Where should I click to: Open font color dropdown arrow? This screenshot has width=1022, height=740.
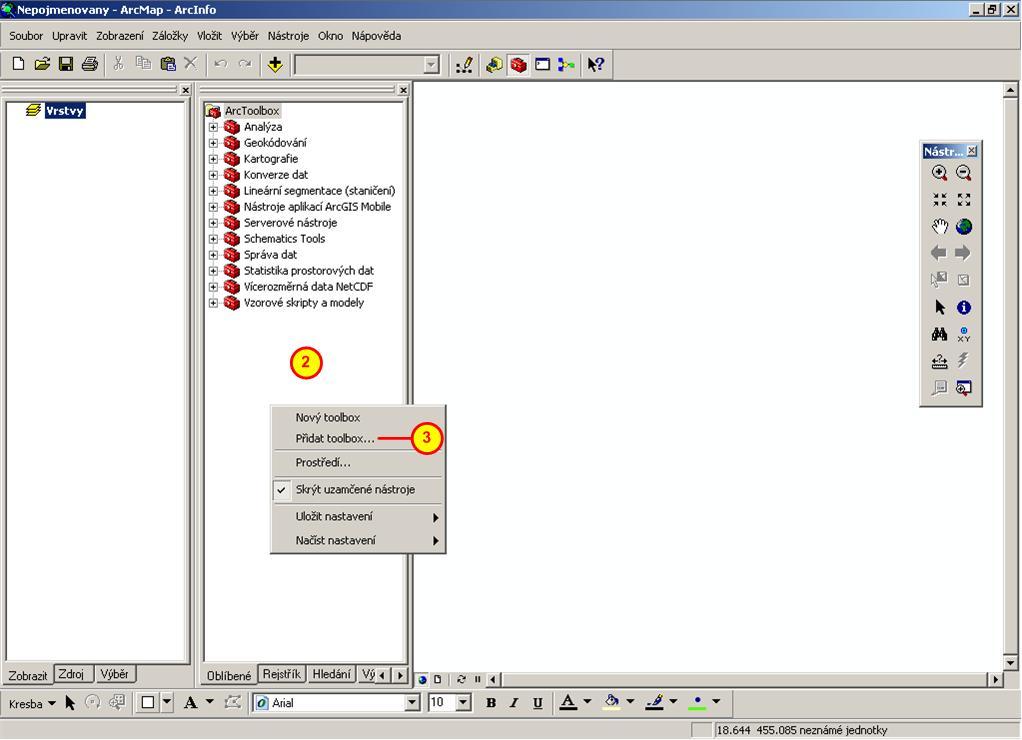587,702
